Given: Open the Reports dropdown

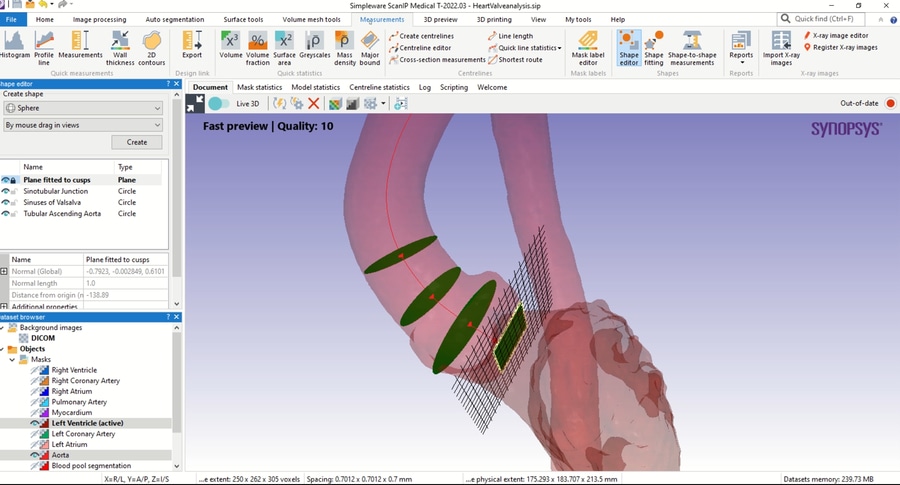Looking at the screenshot, I should point(741,49).
